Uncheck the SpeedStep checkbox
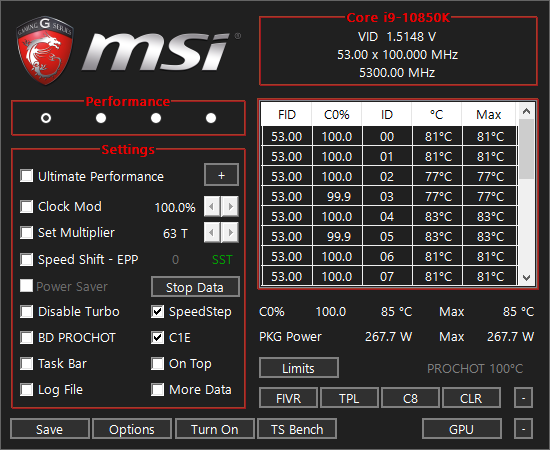 click(x=157, y=311)
